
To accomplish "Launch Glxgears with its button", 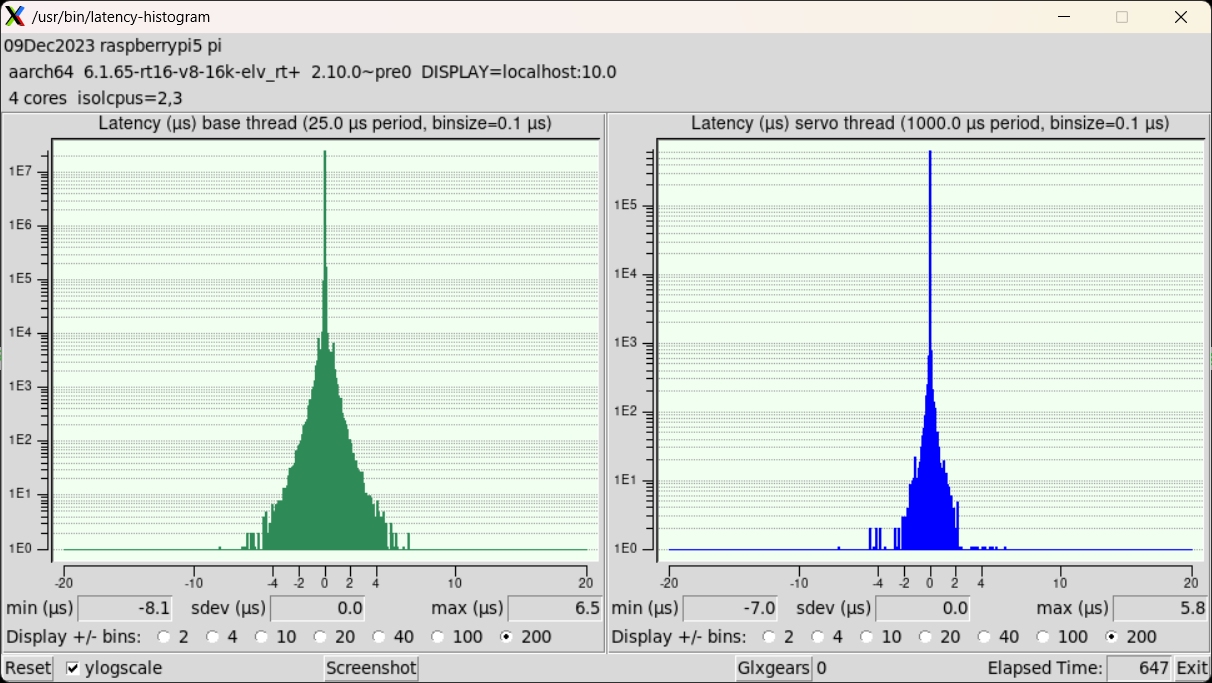I will [774, 668].
